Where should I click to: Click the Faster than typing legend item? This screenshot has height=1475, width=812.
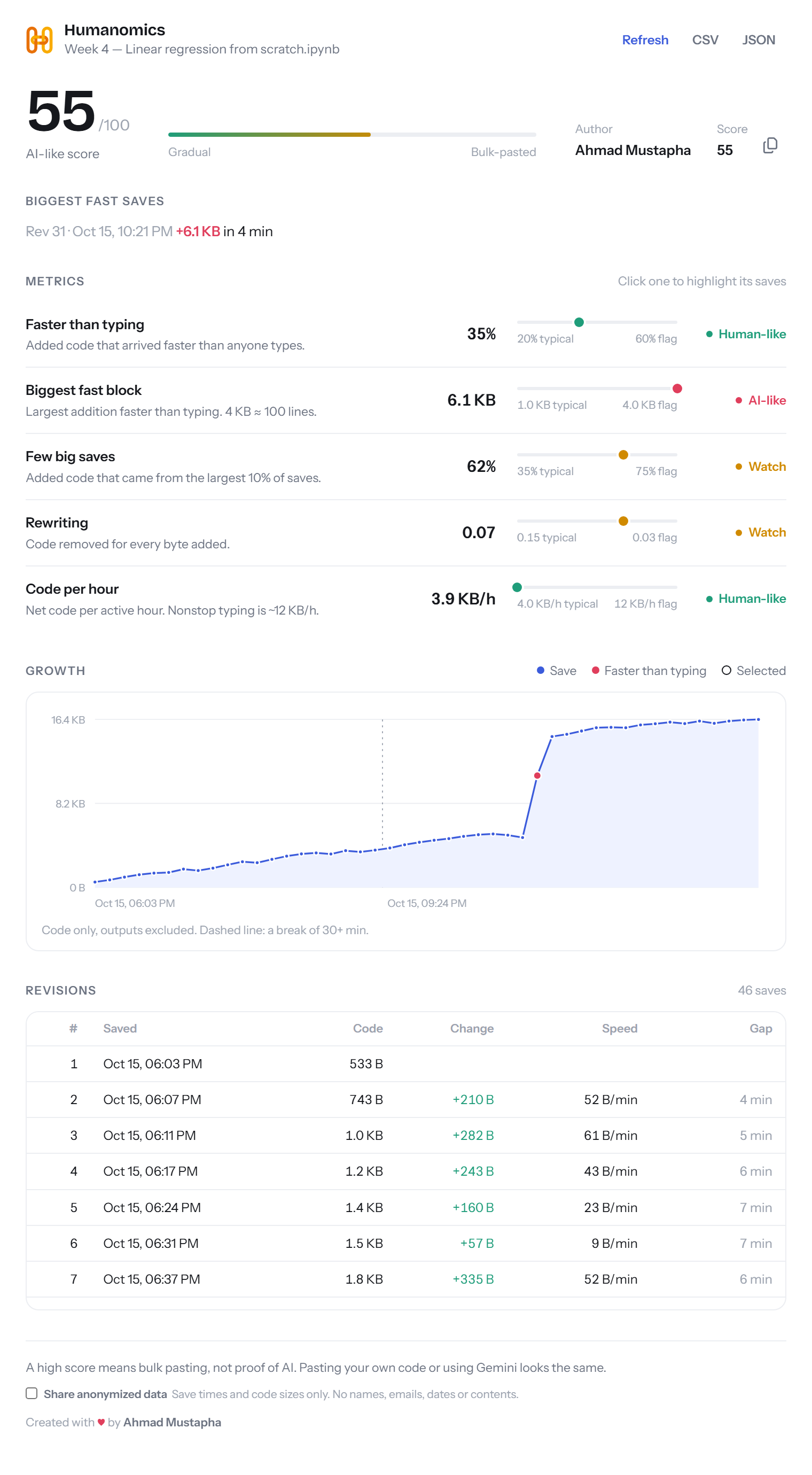649,671
